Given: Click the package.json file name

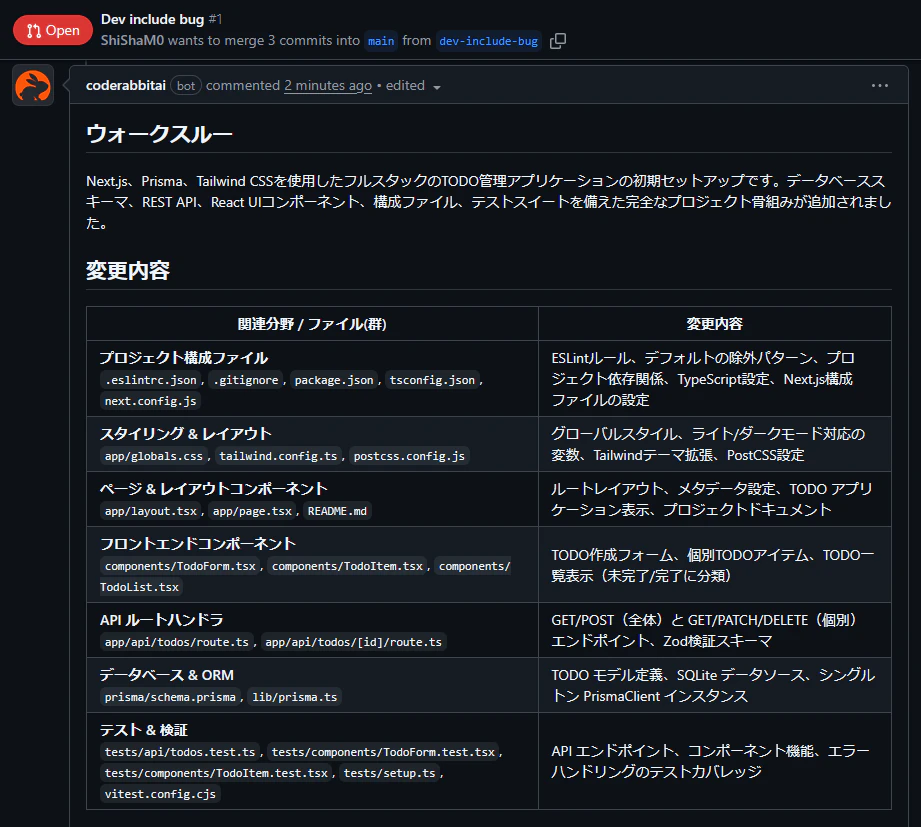Looking at the screenshot, I should click(334, 380).
